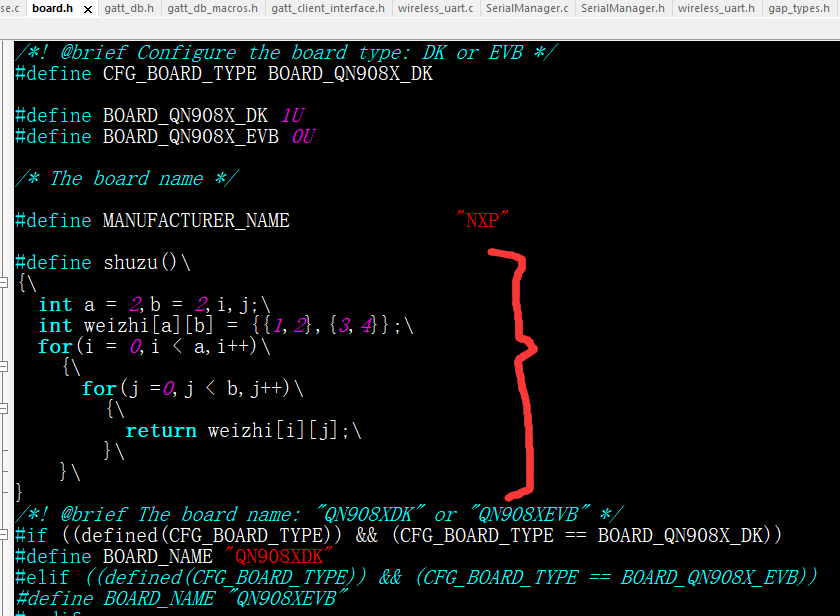Open the gatt_db_macros.h tab
This screenshot has height=616, width=840.
tap(212, 9)
